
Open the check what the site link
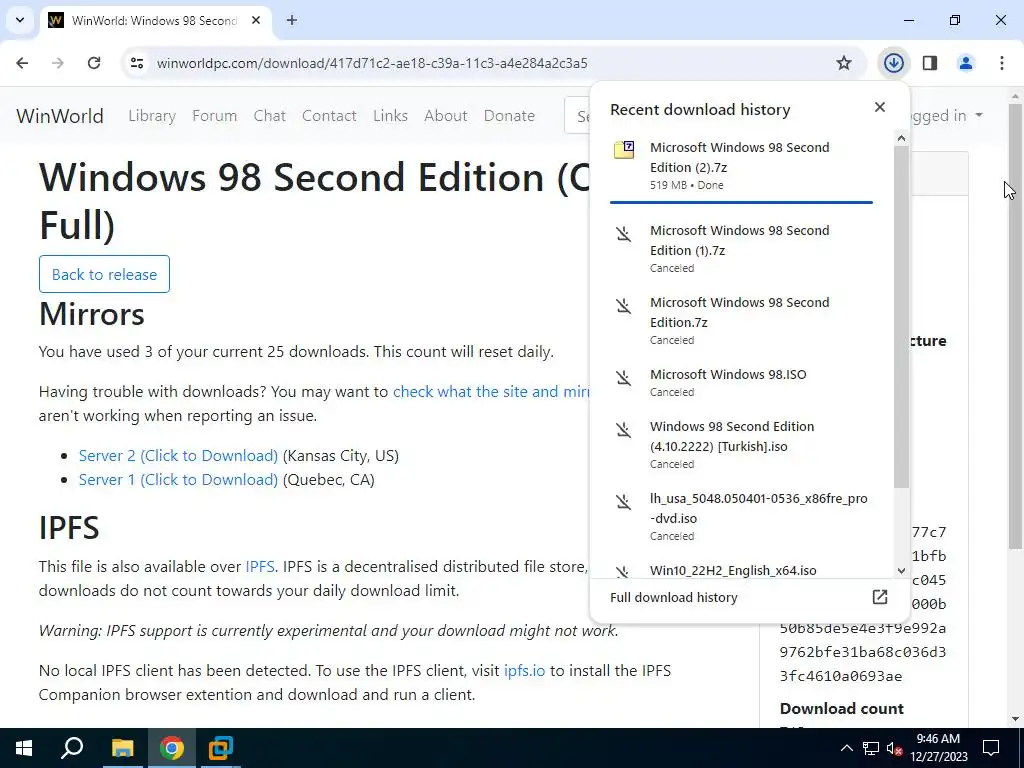point(490,391)
